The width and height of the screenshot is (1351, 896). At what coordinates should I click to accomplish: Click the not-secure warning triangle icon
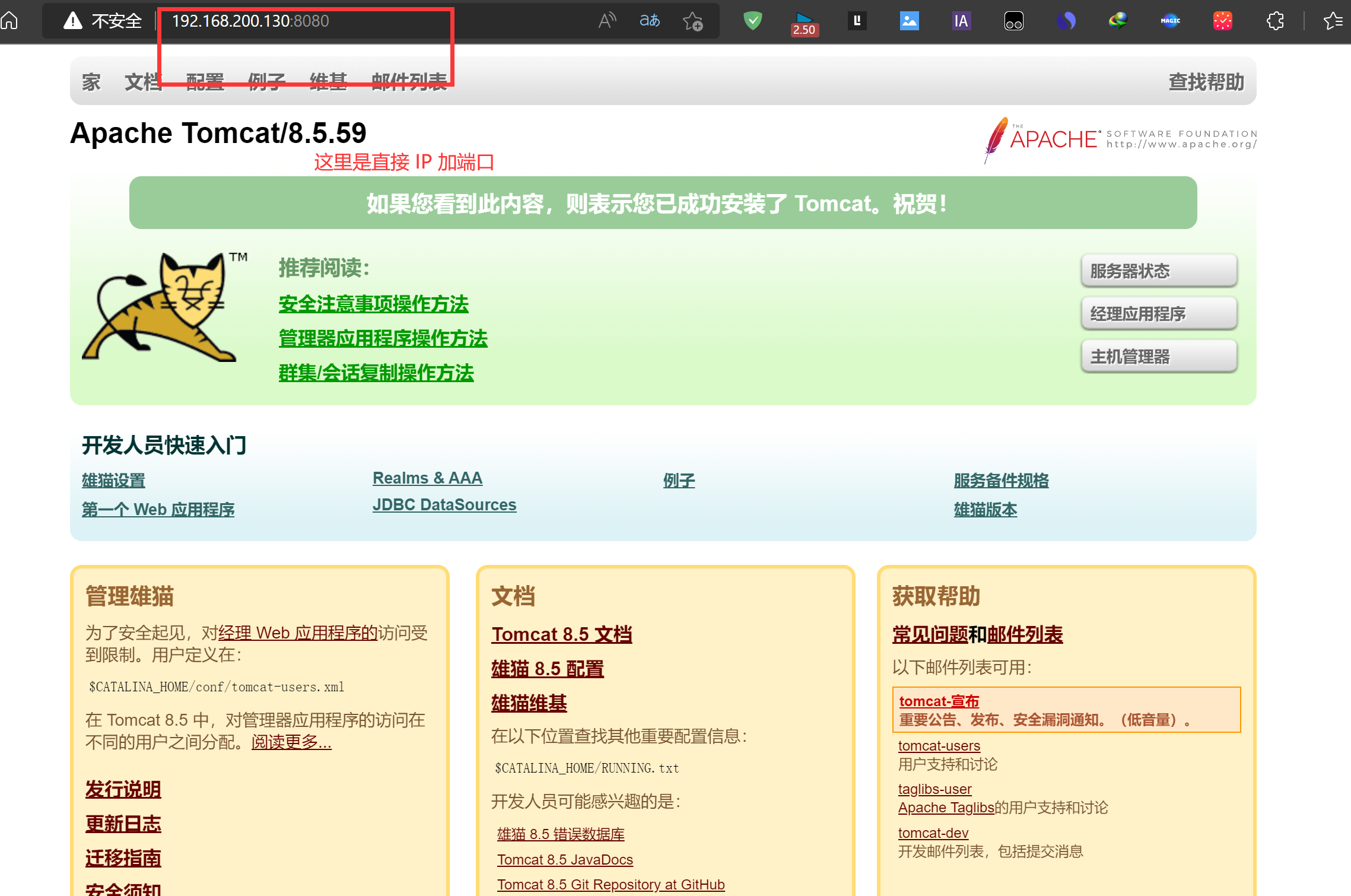coord(72,21)
